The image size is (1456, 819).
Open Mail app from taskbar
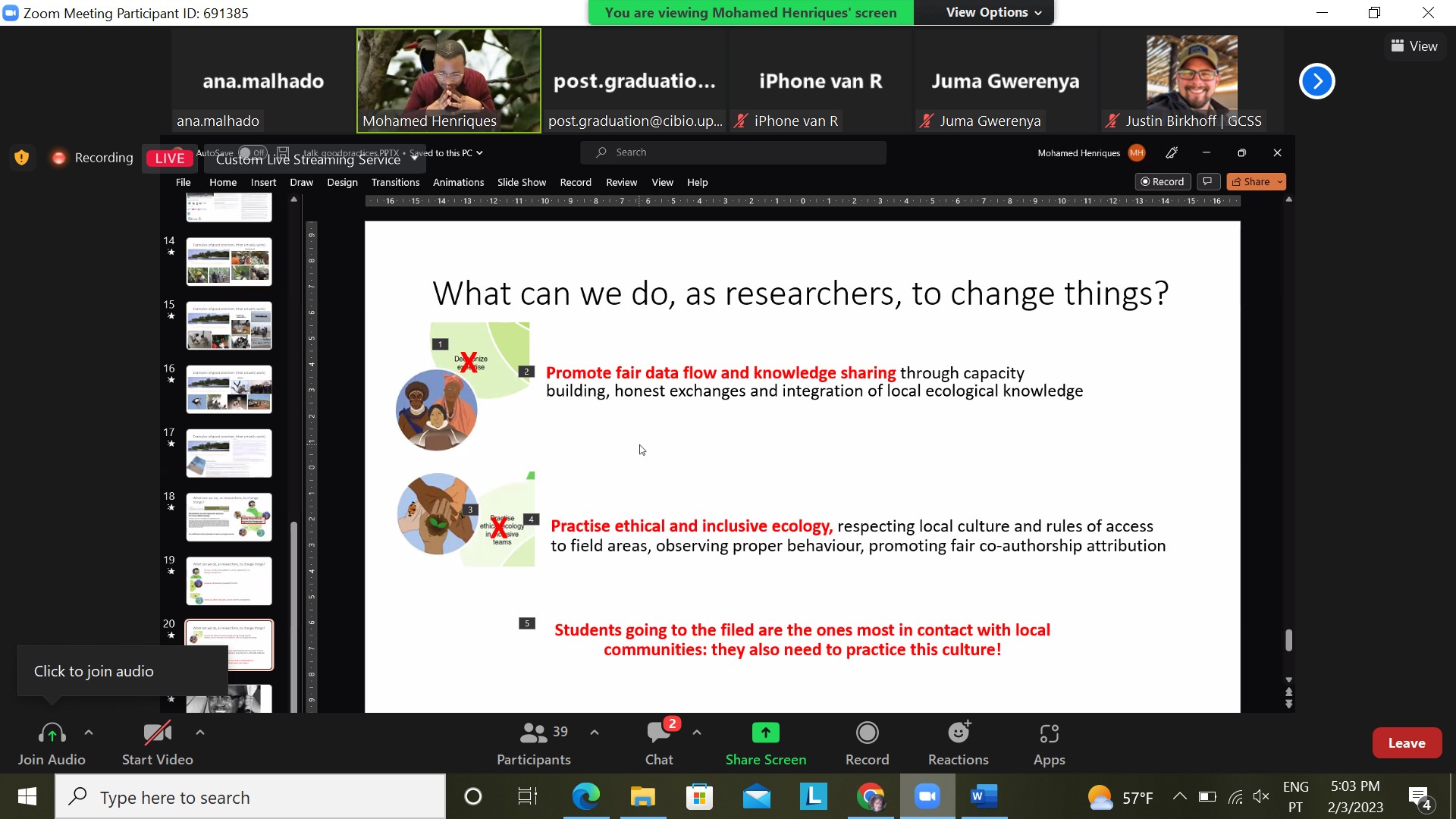pos(757,796)
